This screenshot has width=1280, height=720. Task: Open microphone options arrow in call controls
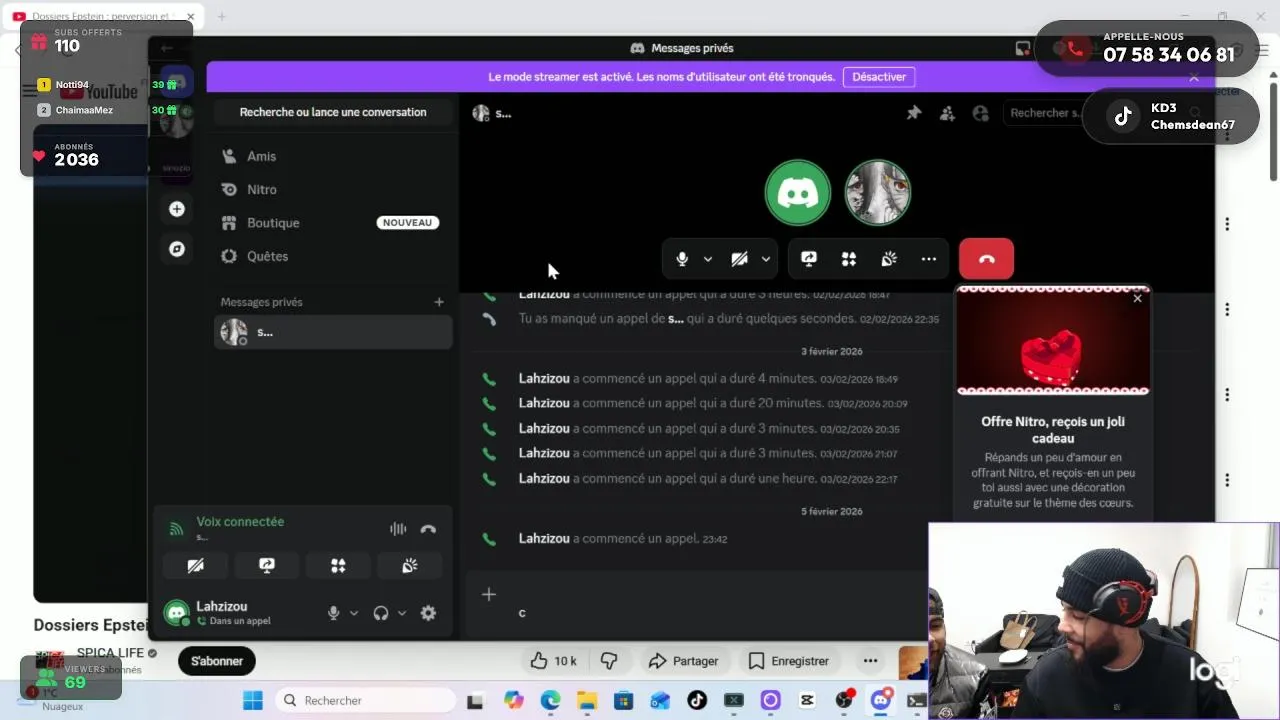tap(708, 259)
